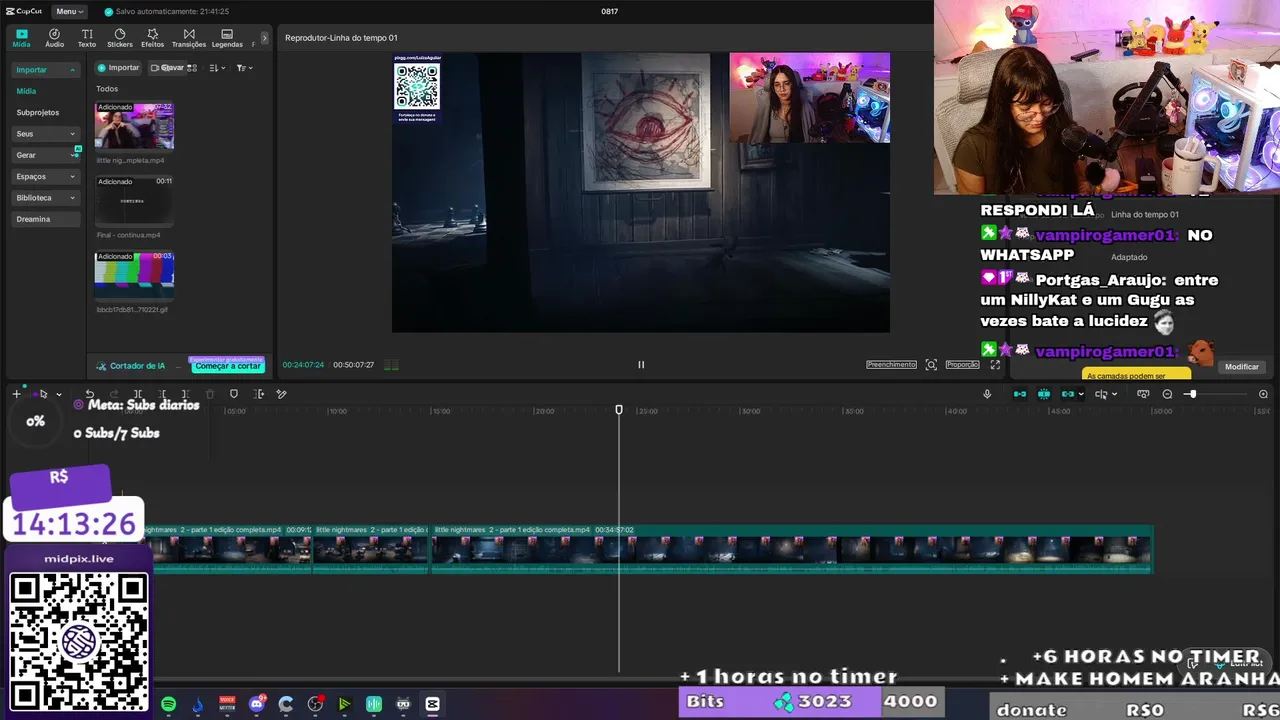Open the cursor tool mode dropdown
This screenshot has width=1280, height=720.
pos(58,395)
